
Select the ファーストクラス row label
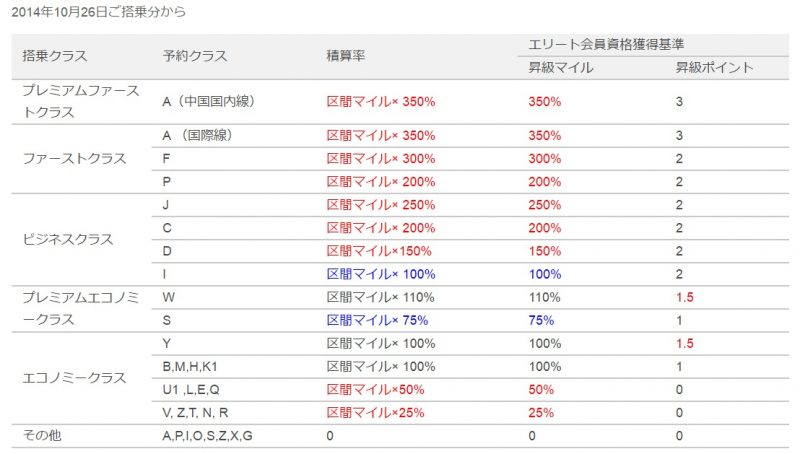(x=74, y=159)
